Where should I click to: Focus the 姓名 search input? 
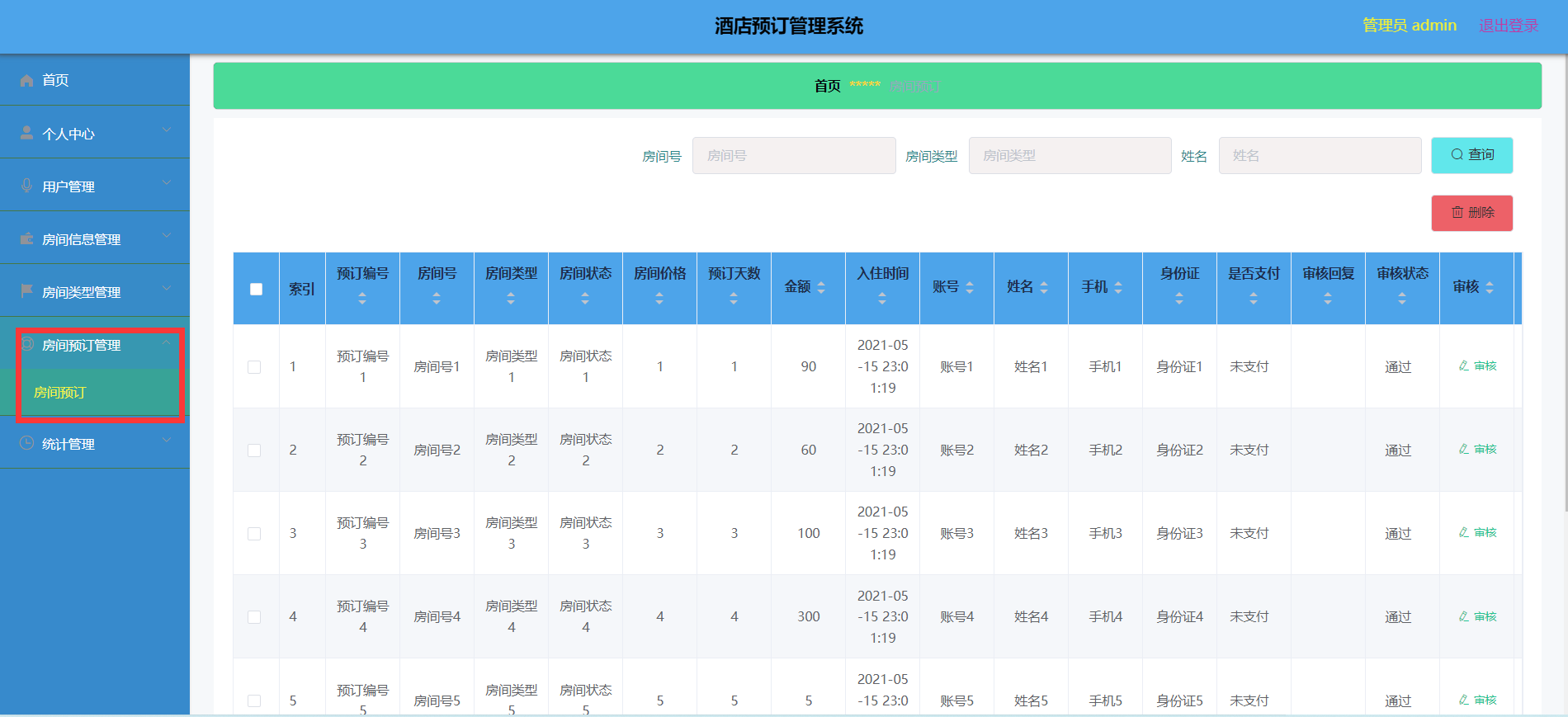(x=1320, y=155)
